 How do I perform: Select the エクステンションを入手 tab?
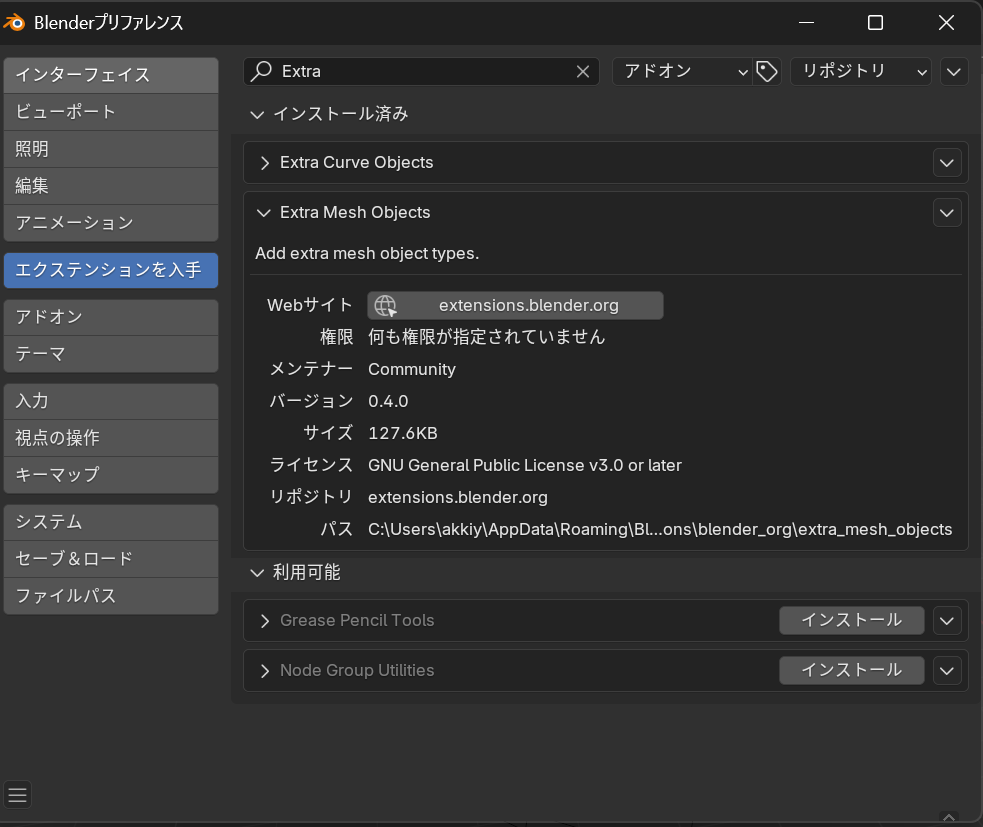pos(111,270)
